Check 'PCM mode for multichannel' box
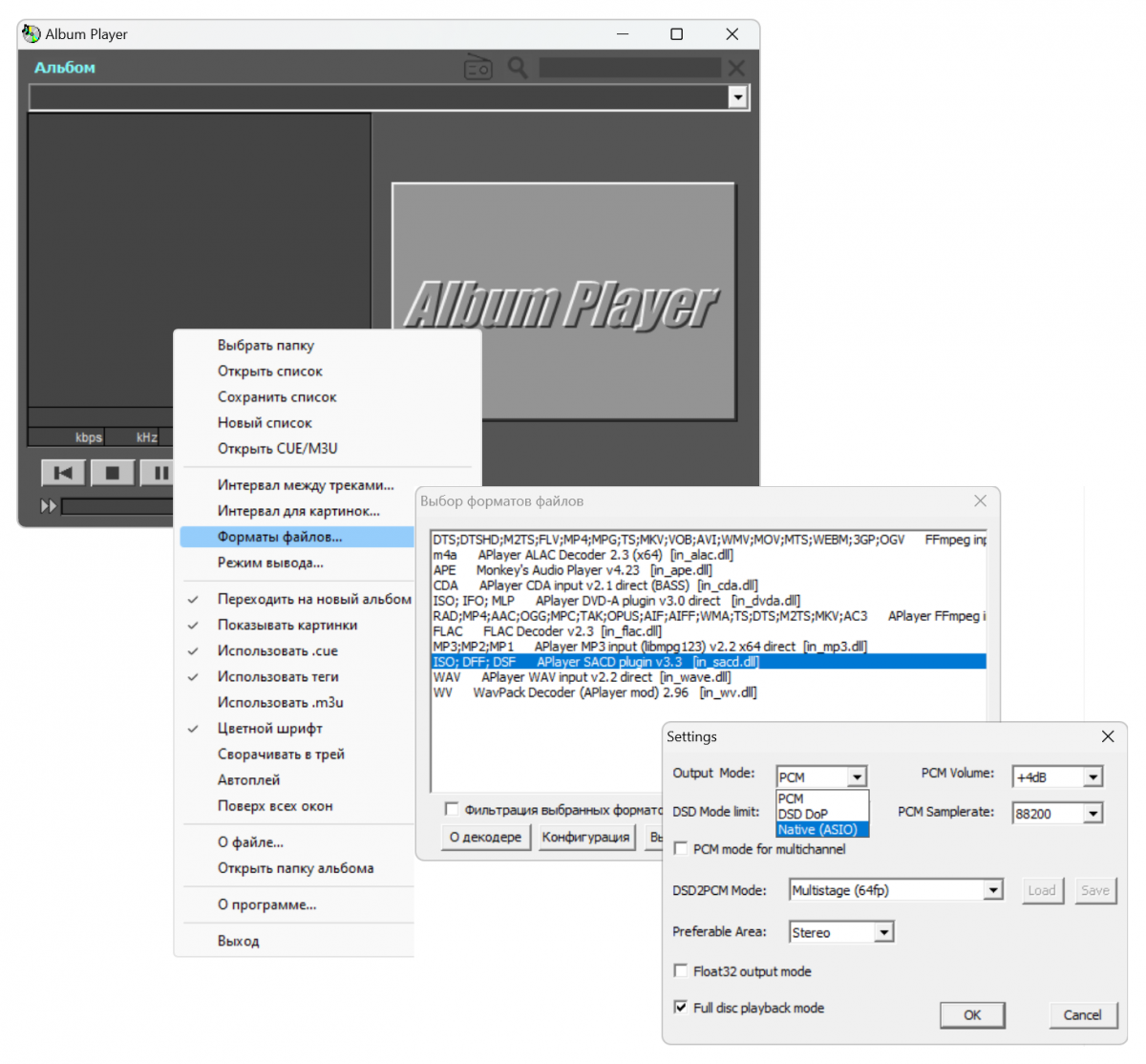The image size is (1146, 1064). [681, 848]
